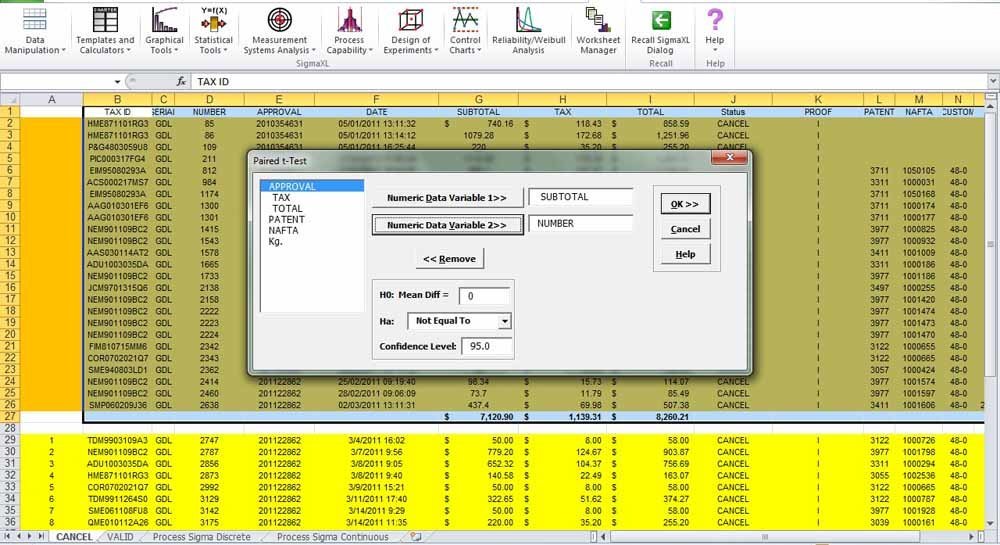Click the PROOF column header cell
This screenshot has width=1000, height=545.
tap(818, 112)
